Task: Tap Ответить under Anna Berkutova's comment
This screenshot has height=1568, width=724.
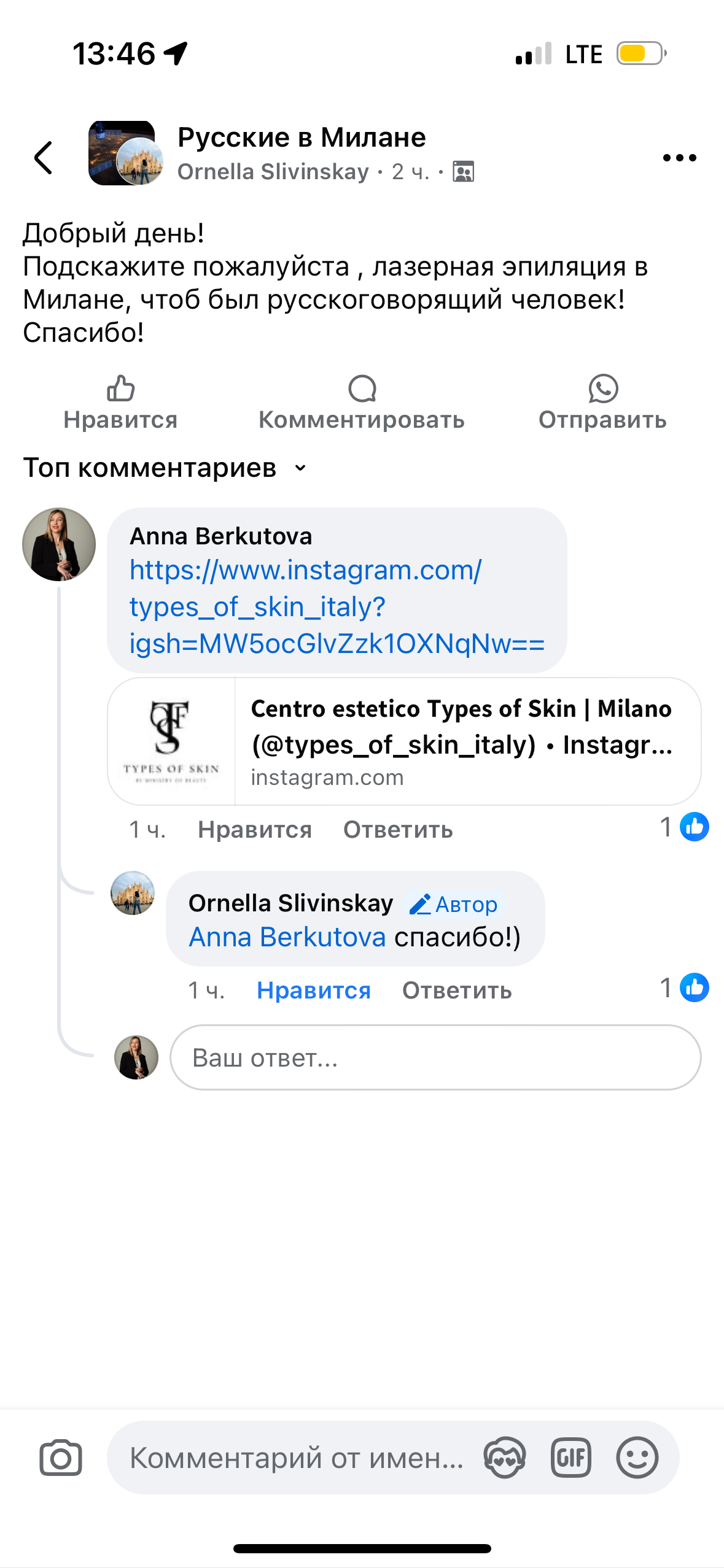Action: [397, 830]
